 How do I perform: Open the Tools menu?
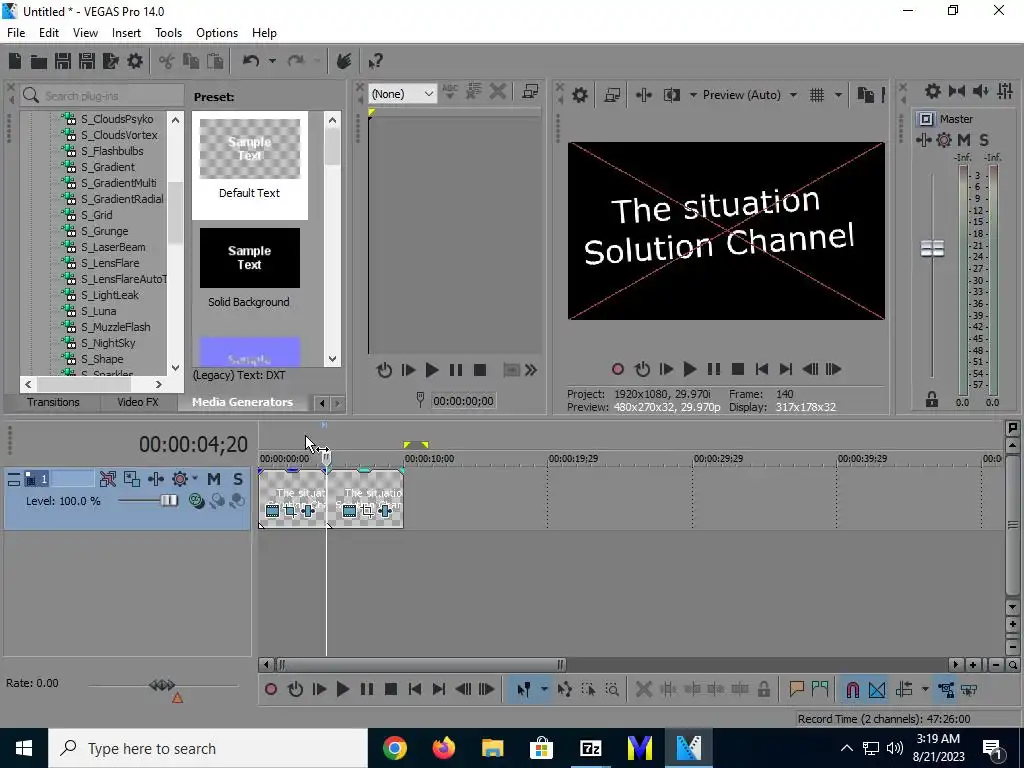pos(168,33)
